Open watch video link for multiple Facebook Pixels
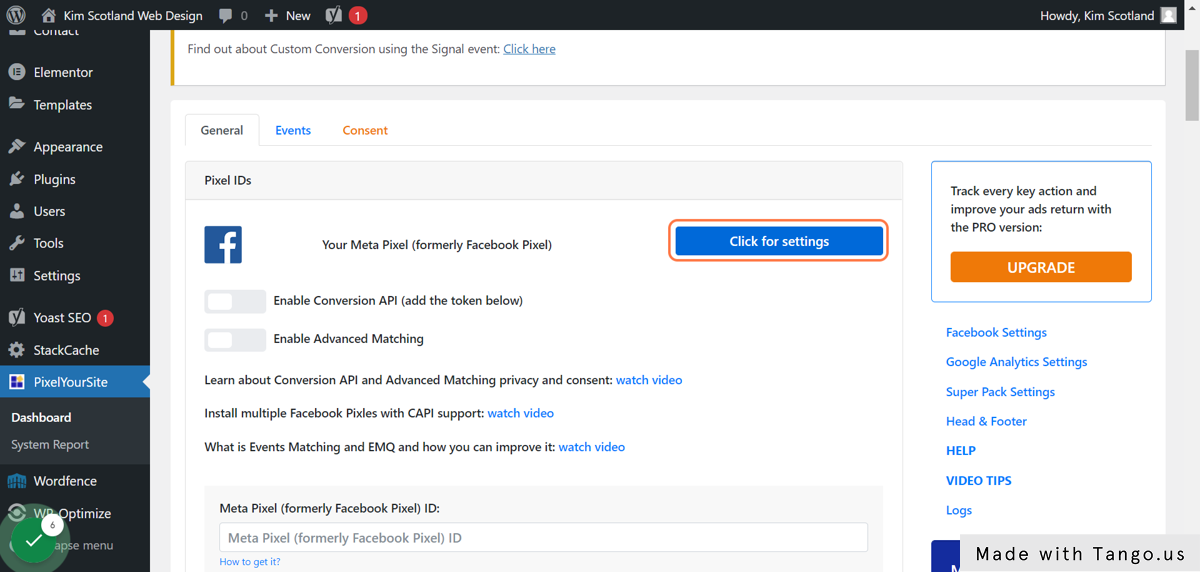The width and height of the screenshot is (1200, 572). pyautogui.click(x=520, y=413)
